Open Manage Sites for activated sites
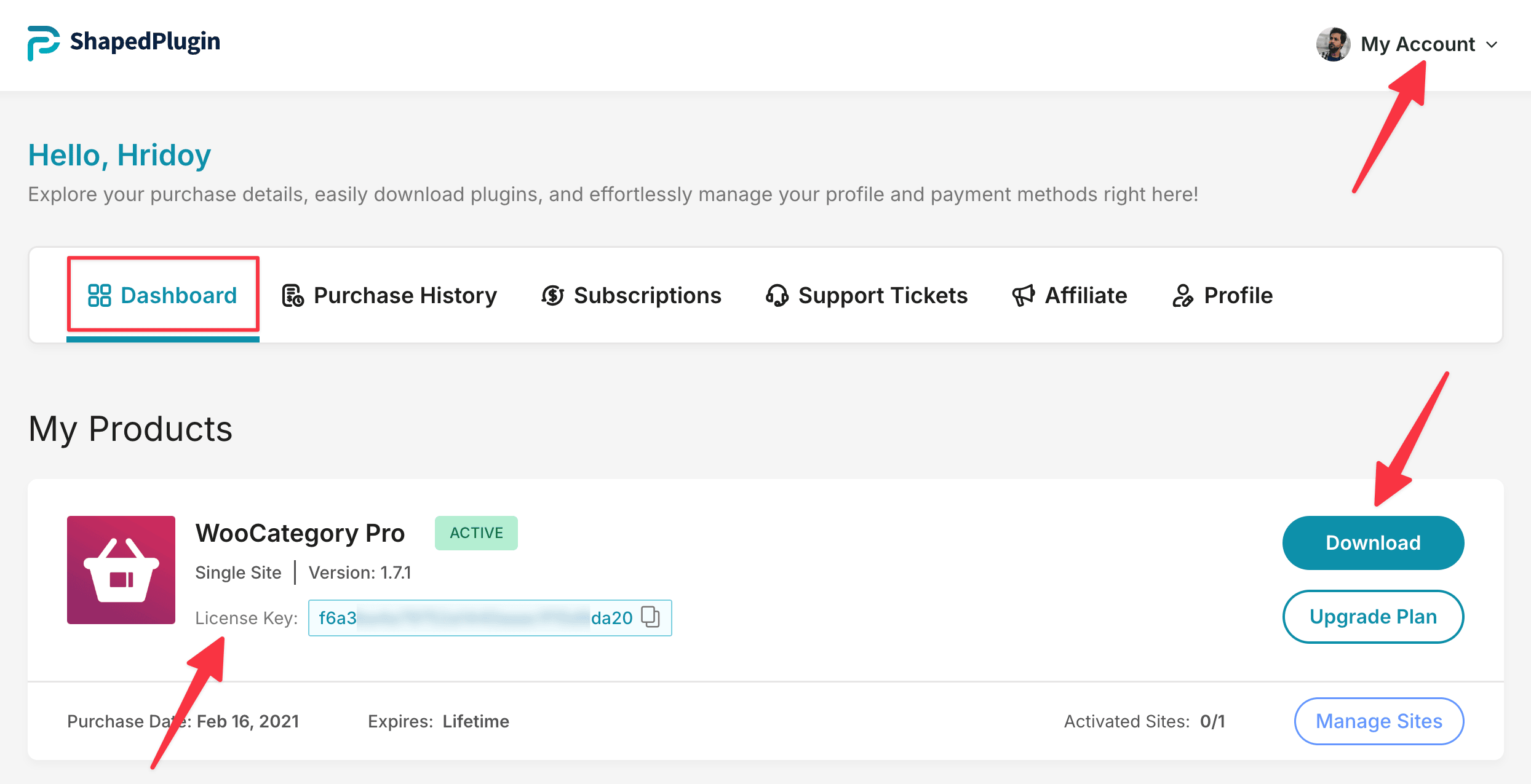1531x784 pixels. click(x=1378, y=721)
